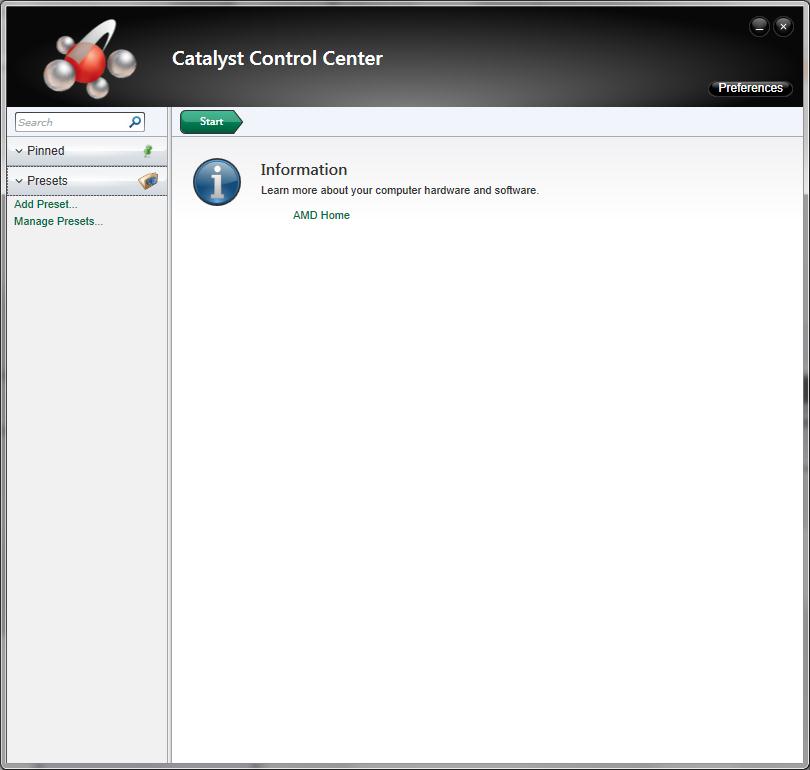Collapse the Pinned section chevron
The image size is (810, 770).
[x=19, y=151]
